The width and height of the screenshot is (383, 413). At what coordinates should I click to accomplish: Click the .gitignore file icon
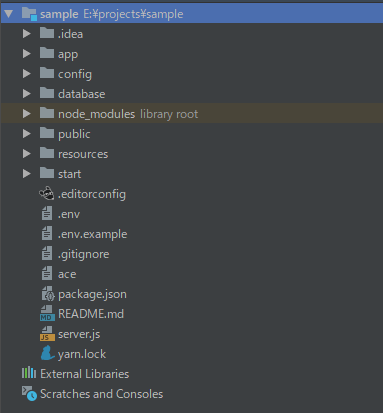(x=47, y=253)
